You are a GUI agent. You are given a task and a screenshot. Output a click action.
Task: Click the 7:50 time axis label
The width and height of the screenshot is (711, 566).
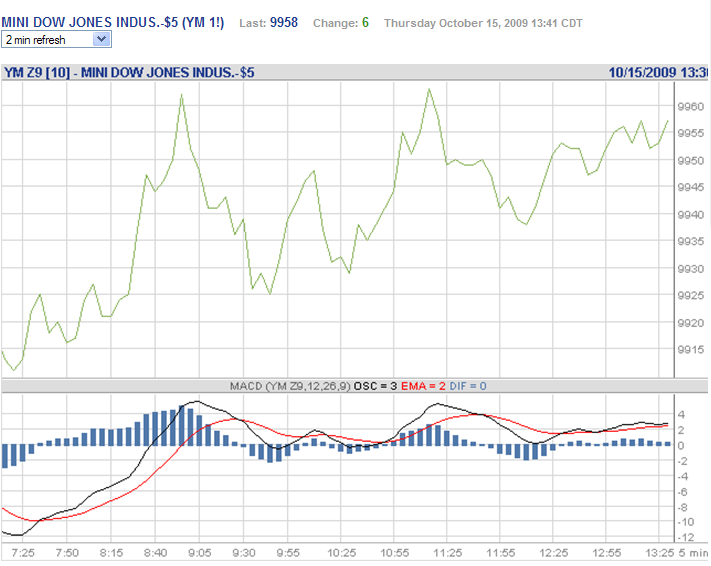(x=67, y=553)
